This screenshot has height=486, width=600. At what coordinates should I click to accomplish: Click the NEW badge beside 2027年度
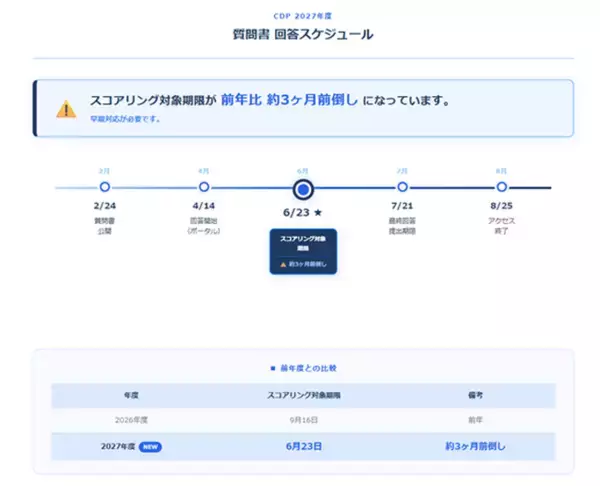point(150,447)
